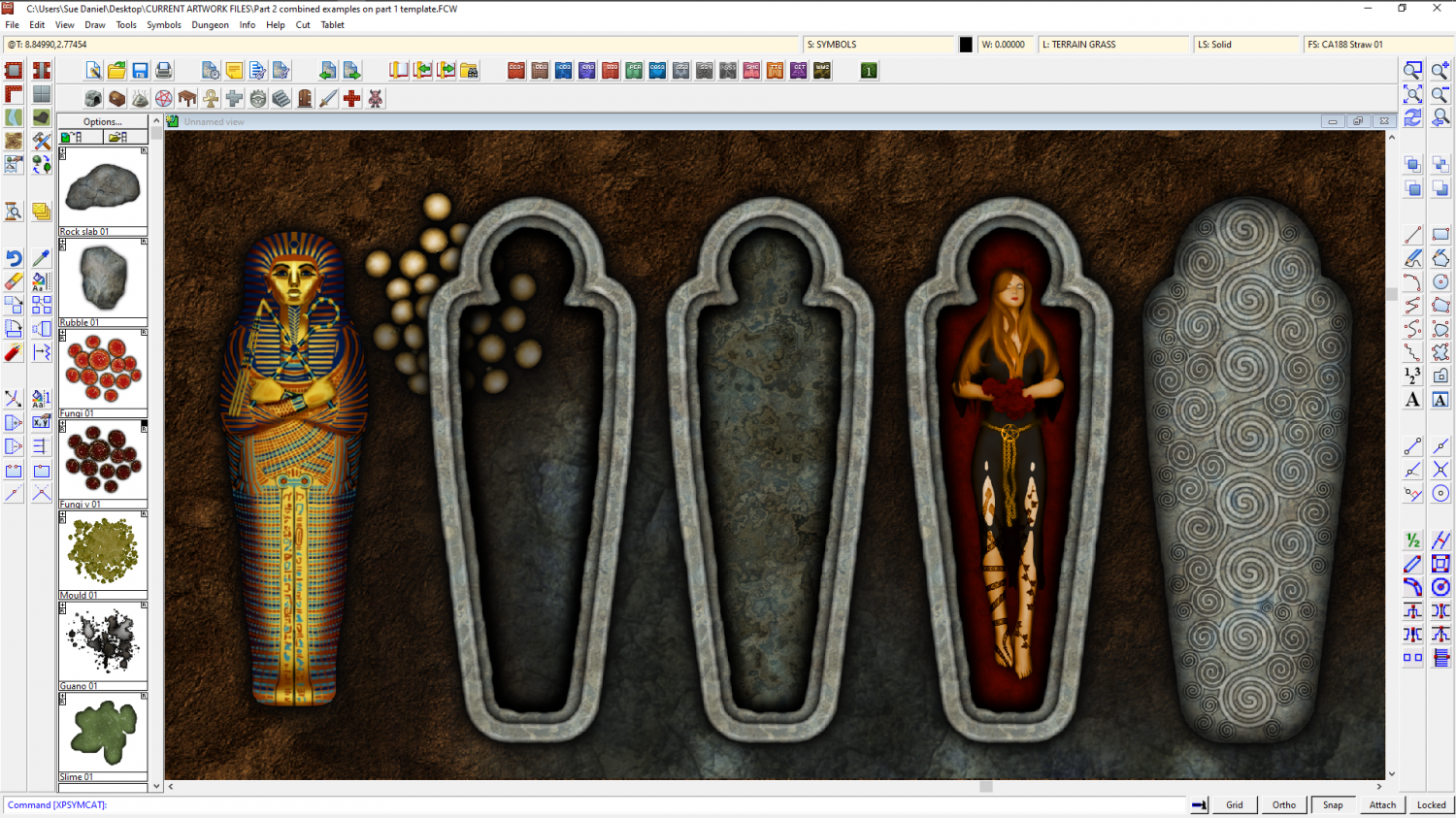Select the Floor tiles tool

(x=41, y=94)
